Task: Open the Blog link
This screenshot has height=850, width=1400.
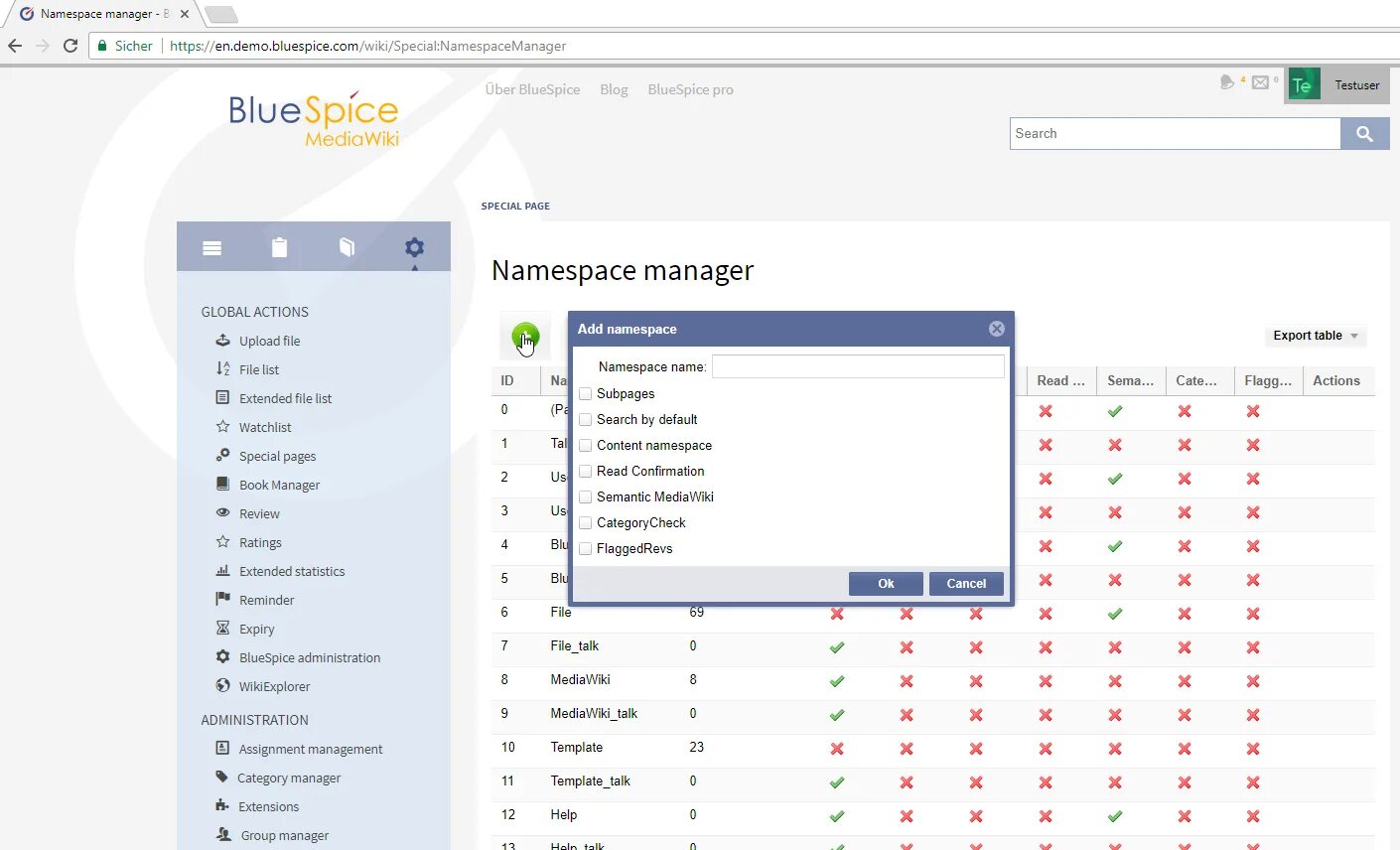Action: point(614,89)
